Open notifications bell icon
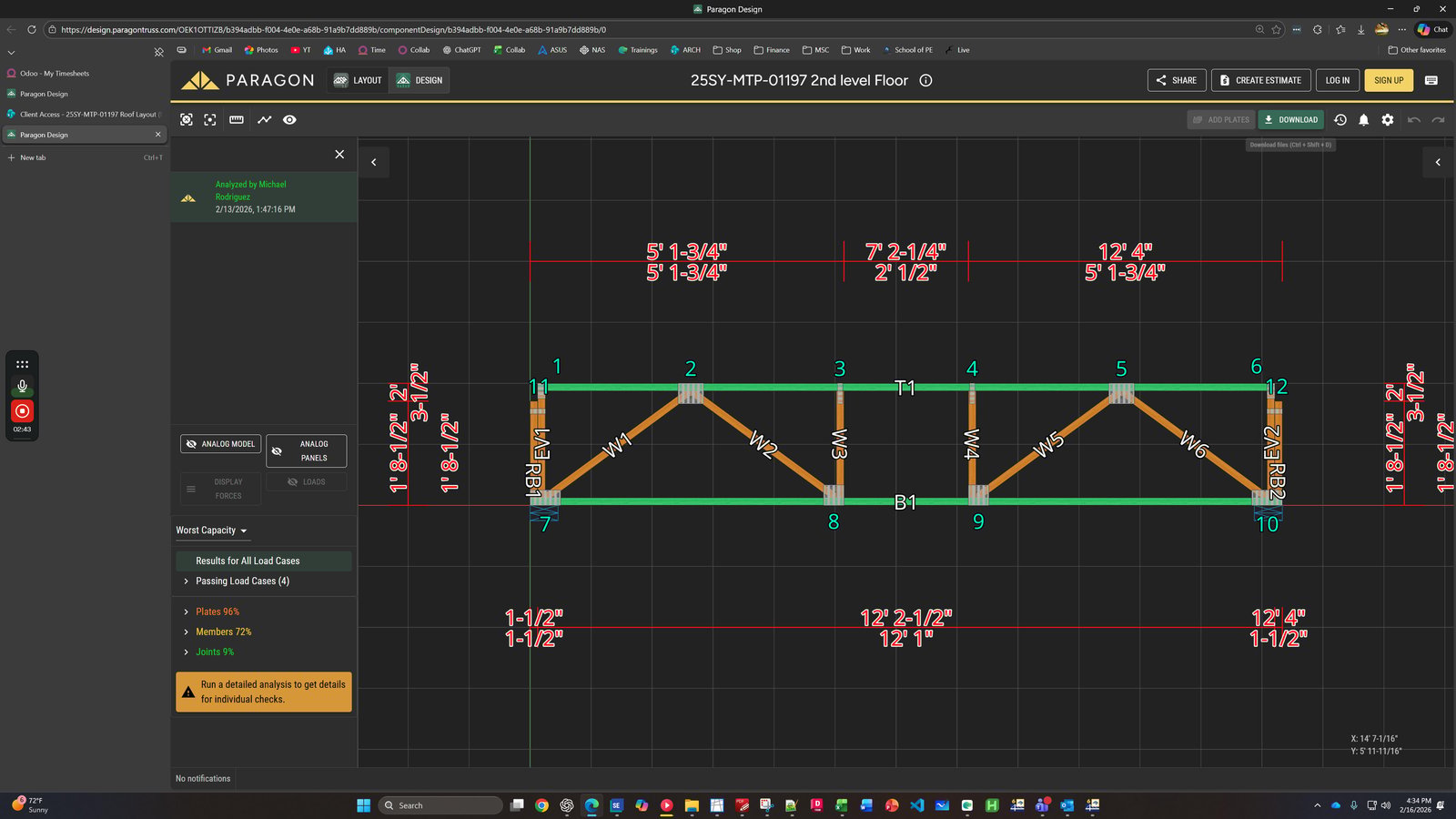This screenshot has height=819, width=1456. coord(1363,120)
